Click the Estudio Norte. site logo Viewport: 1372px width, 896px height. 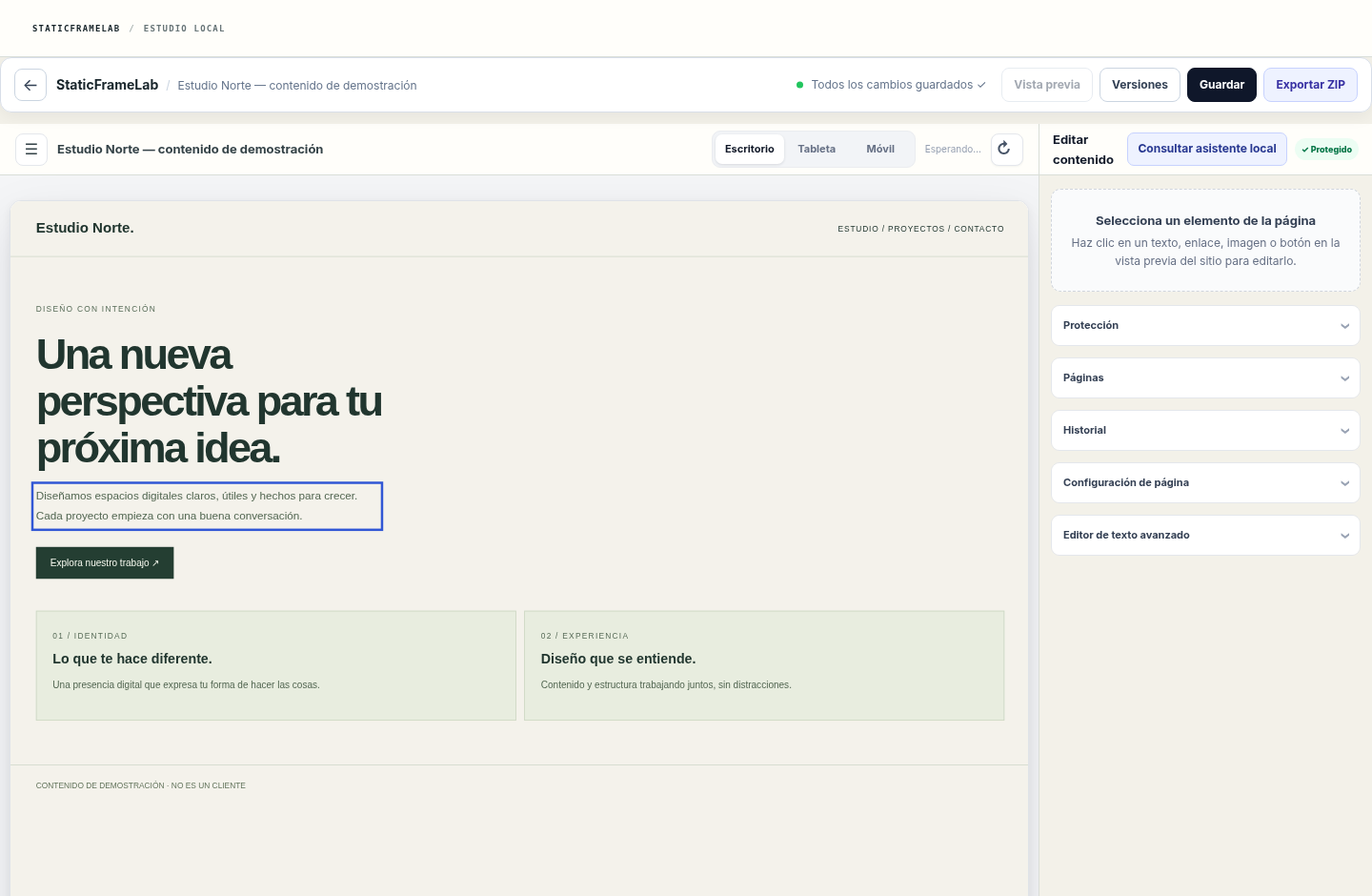click(85, 228)
